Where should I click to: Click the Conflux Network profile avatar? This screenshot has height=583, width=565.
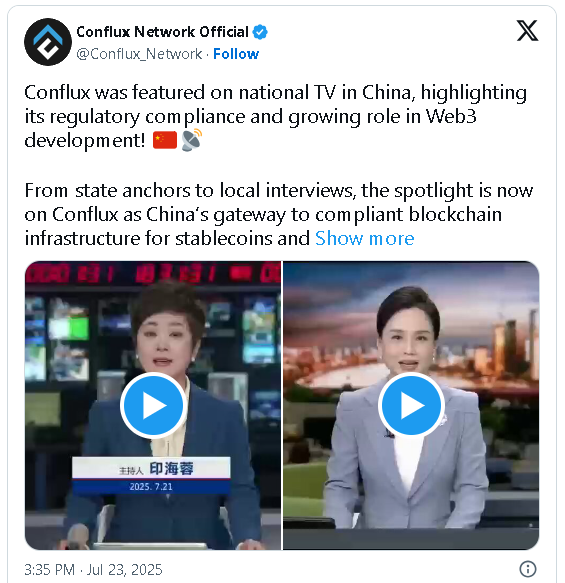(48, 42)
